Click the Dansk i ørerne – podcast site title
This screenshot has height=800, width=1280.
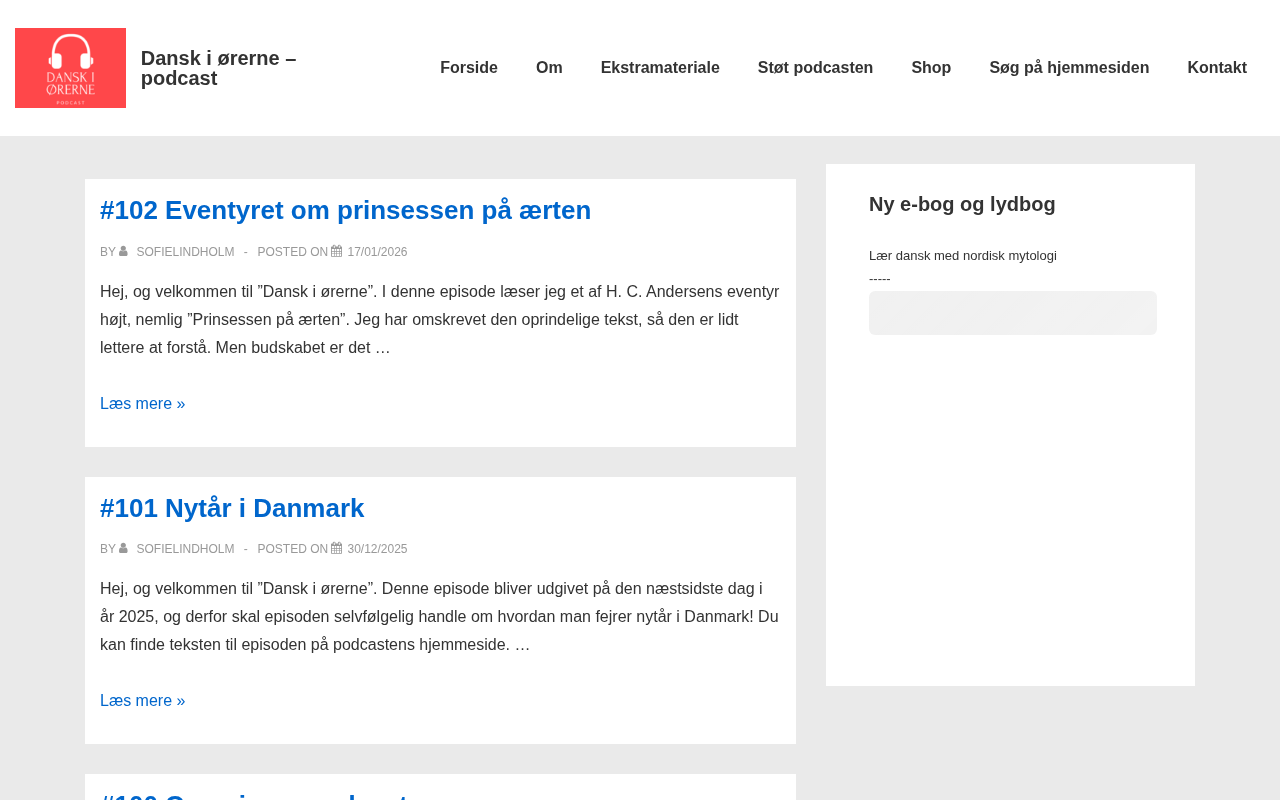point(218,68)
